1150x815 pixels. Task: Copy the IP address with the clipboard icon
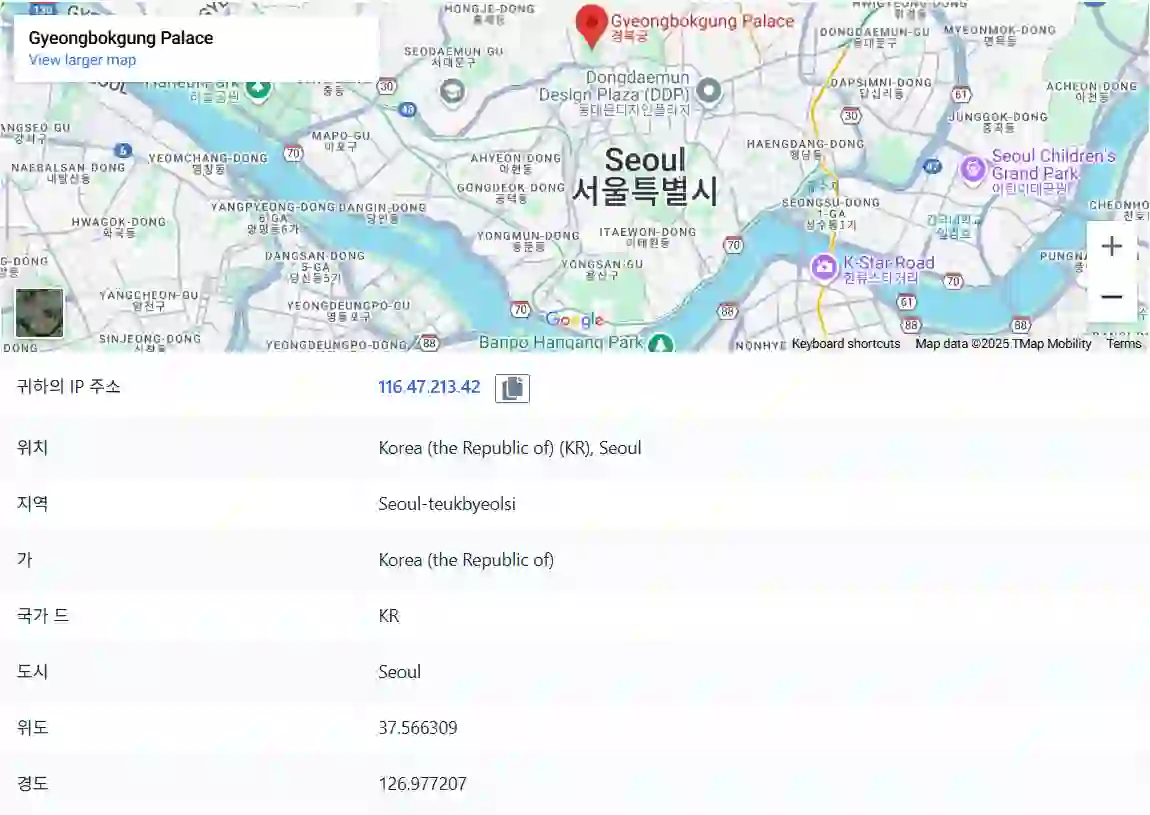pos(512,388)
